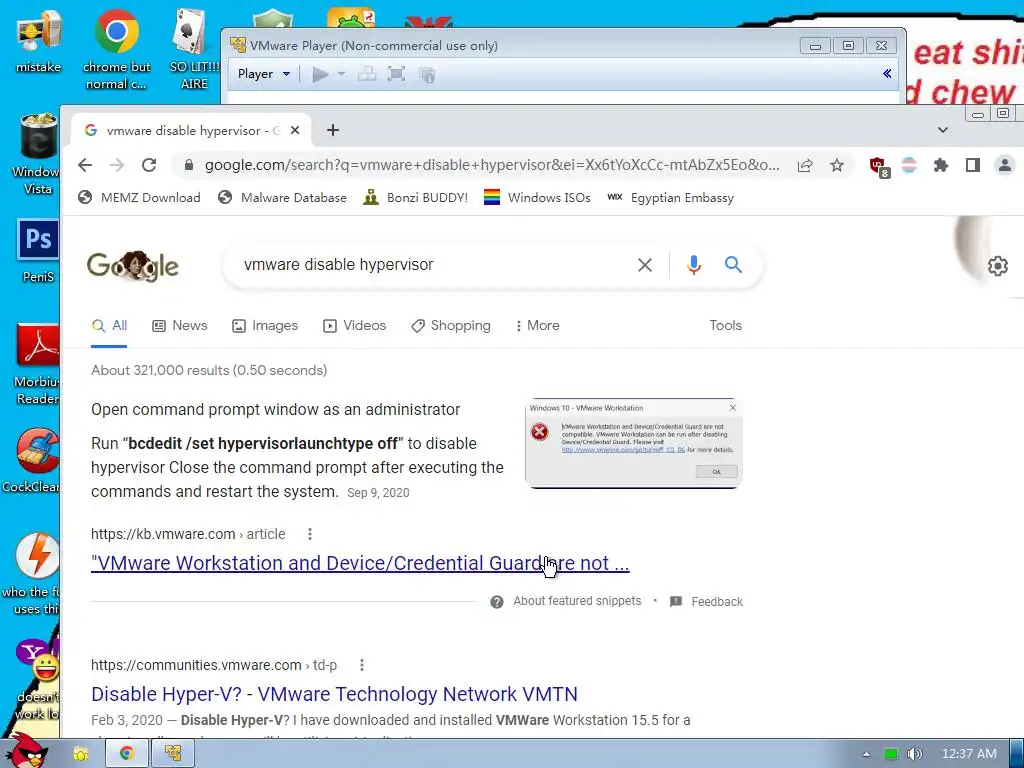Open more options for communities.vmware.com result
This screenshot has height=768, width=1024.
coord(362,665)
